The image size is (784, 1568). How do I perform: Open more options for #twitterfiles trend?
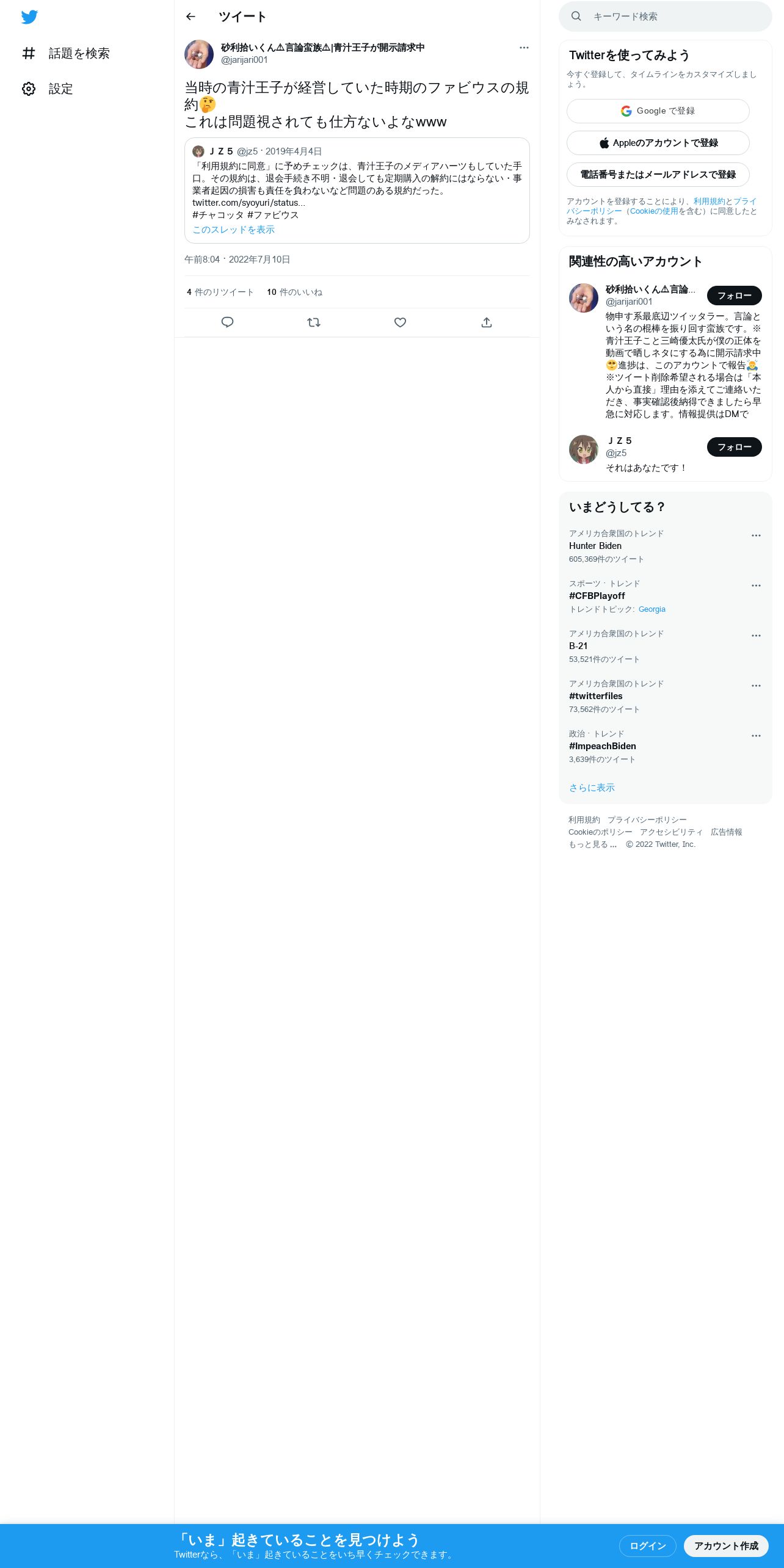click(756, 686)
